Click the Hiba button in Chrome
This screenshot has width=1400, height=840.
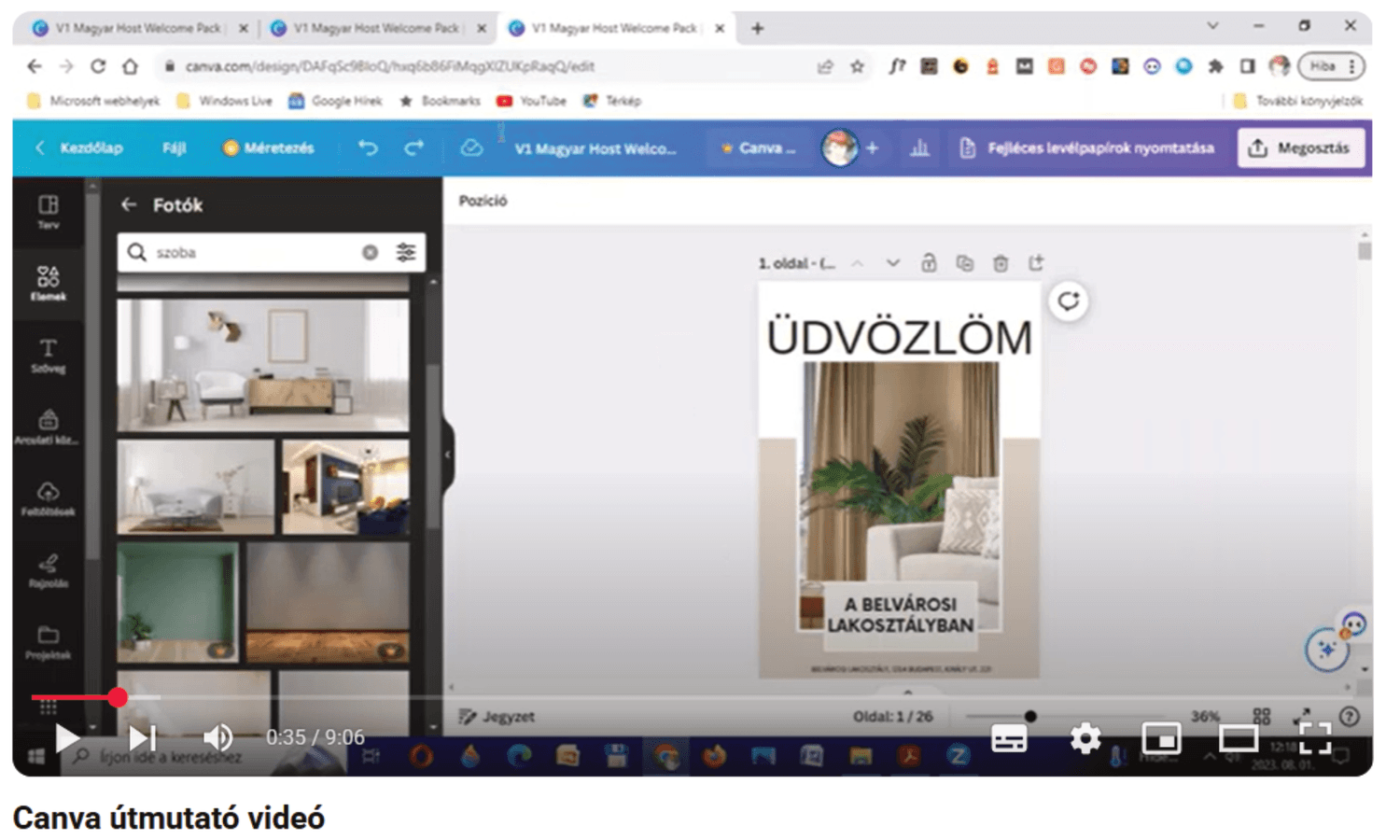coord(1331,66)
